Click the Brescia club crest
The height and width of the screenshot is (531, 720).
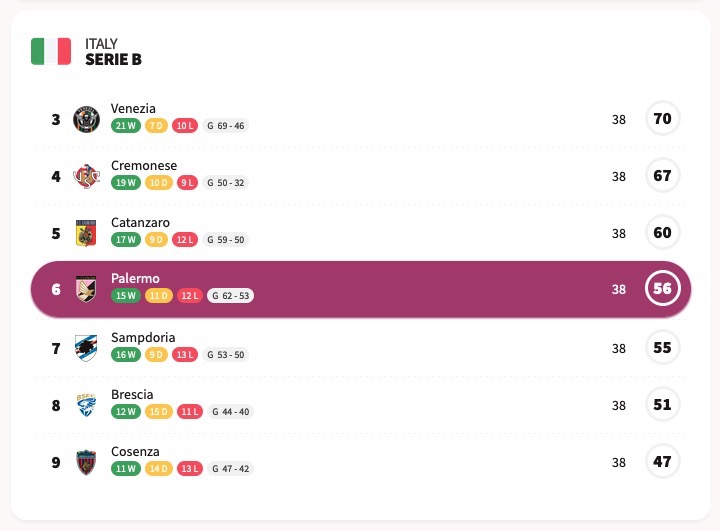point(86,405)
